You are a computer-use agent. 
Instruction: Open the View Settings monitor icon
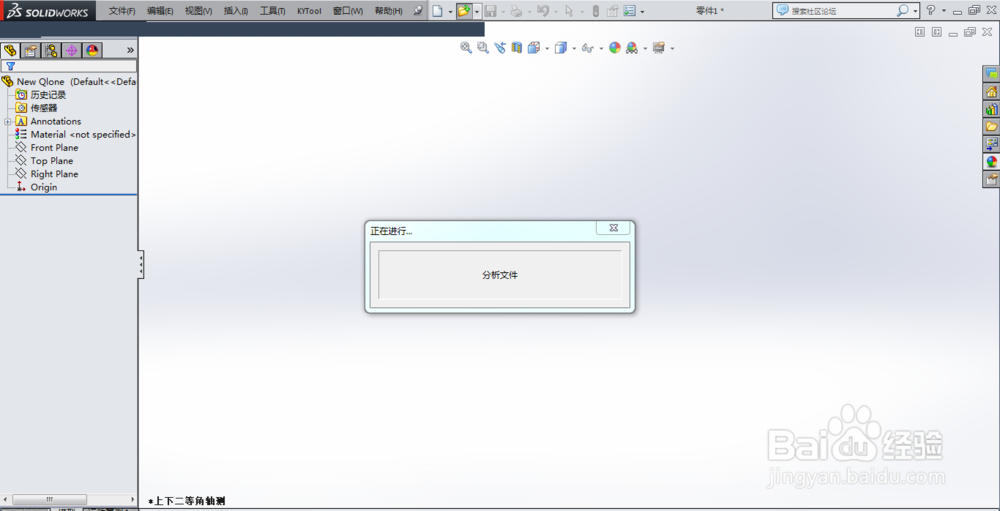(x=659, y=48)
